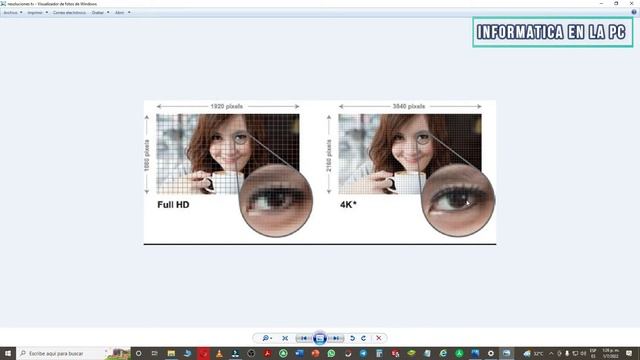Click the taskbar clock and date

610,353
